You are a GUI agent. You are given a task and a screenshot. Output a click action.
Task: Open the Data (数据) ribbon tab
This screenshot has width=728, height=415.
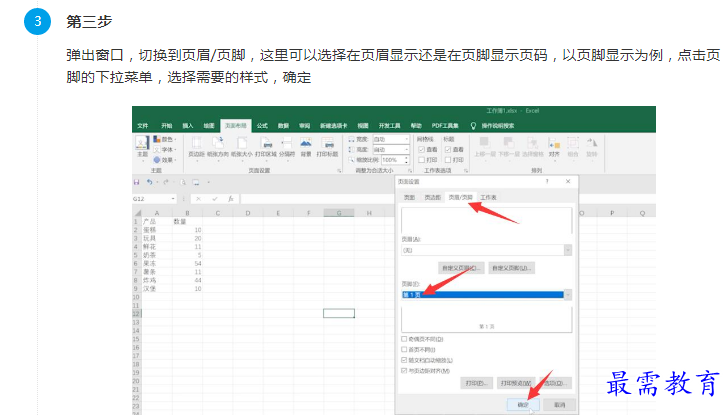click(283, 126)
